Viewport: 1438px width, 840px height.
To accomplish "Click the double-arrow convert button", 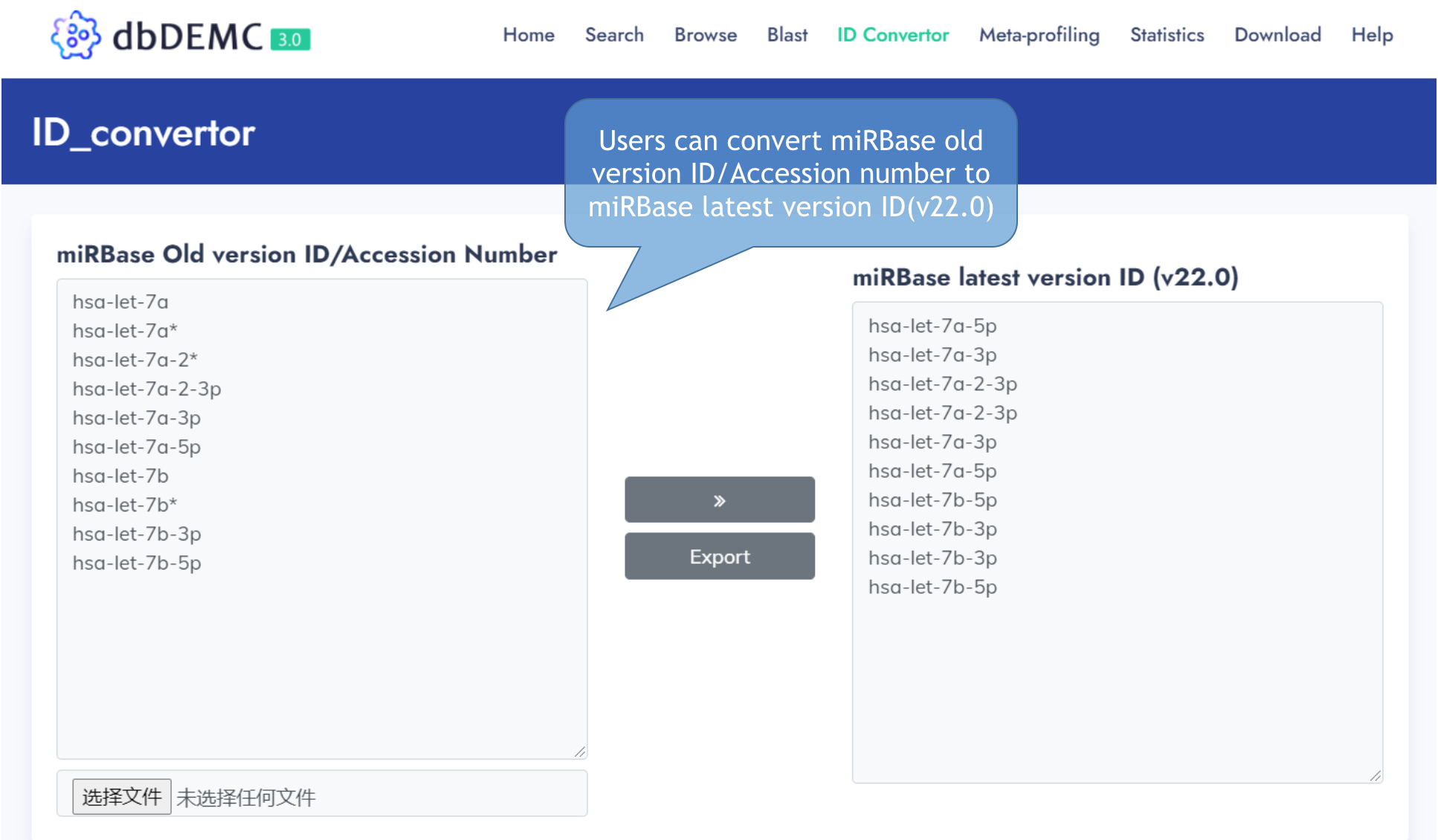I will point(720,500).
